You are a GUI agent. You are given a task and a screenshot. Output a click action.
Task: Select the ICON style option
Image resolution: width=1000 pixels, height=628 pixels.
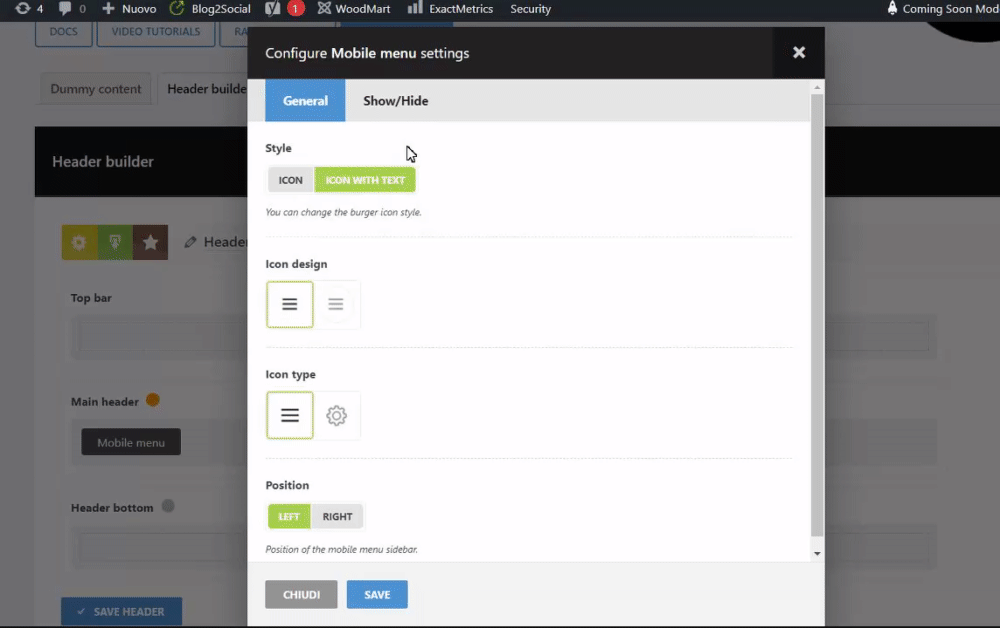(x=290, y=180)
